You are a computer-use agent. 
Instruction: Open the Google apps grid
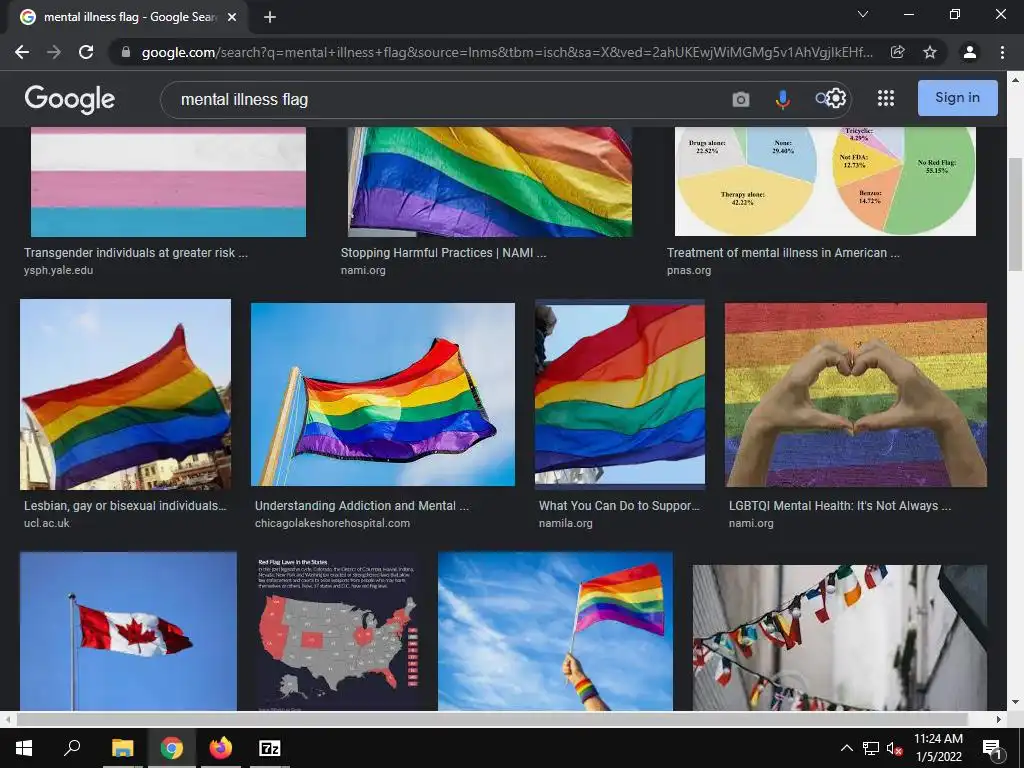click(x=886, y=98)
